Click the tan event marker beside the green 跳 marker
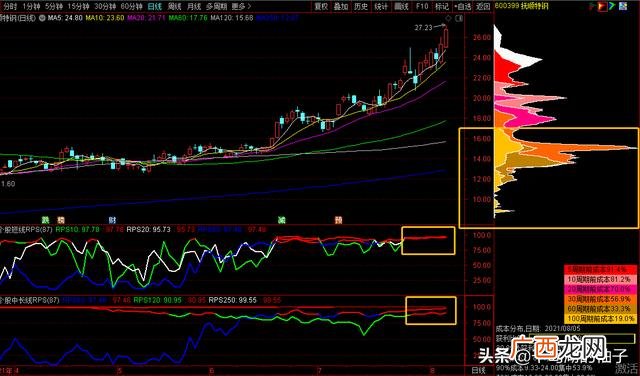 point(61,220)
